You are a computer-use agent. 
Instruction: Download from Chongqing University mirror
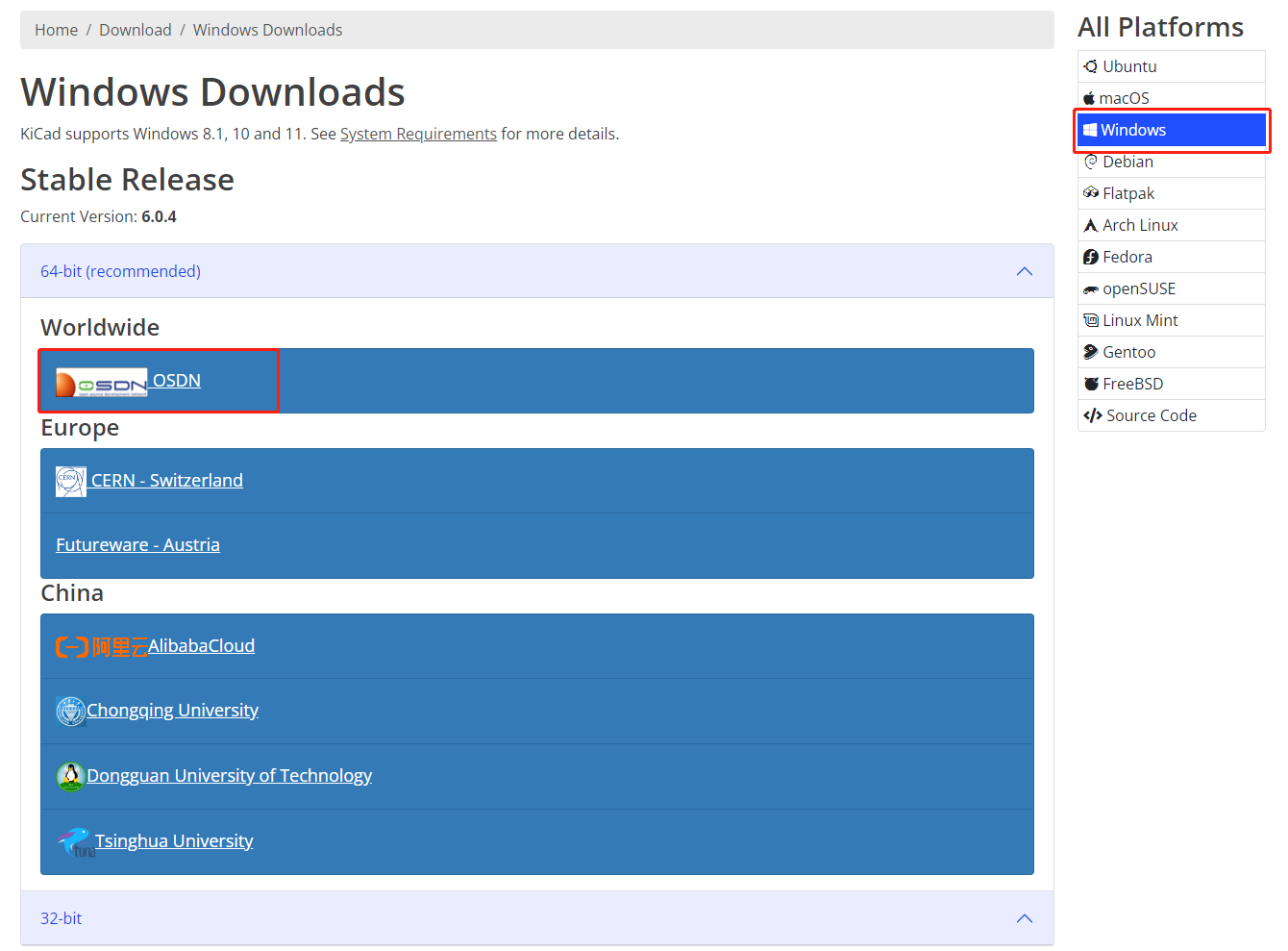(x=173, y=710)
